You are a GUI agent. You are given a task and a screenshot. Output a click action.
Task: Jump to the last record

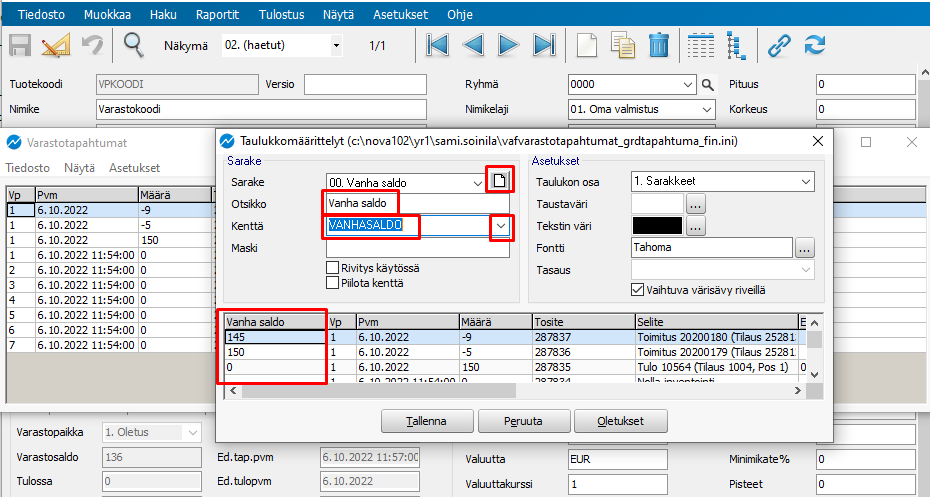544,45
